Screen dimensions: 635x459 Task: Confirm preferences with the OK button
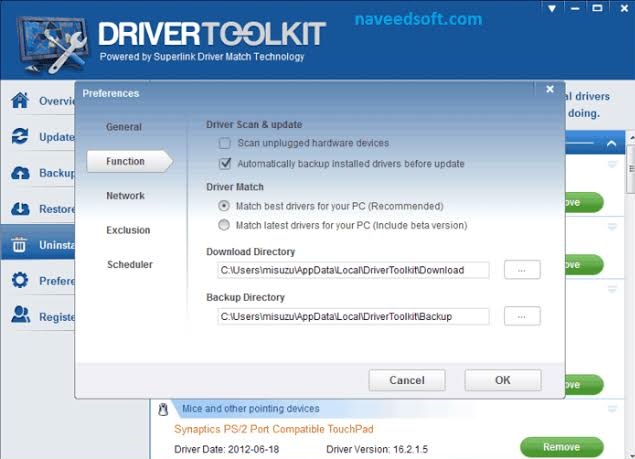503,380
